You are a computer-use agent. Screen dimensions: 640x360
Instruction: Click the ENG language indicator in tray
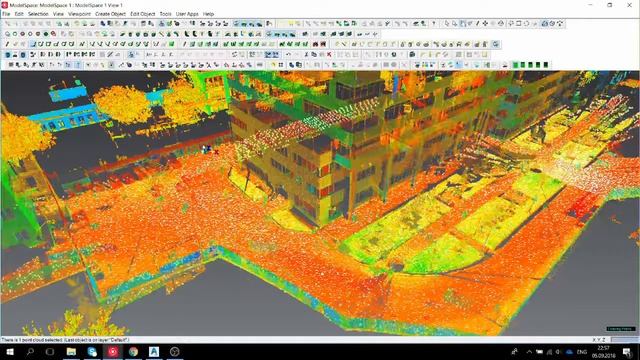point(582,352)
